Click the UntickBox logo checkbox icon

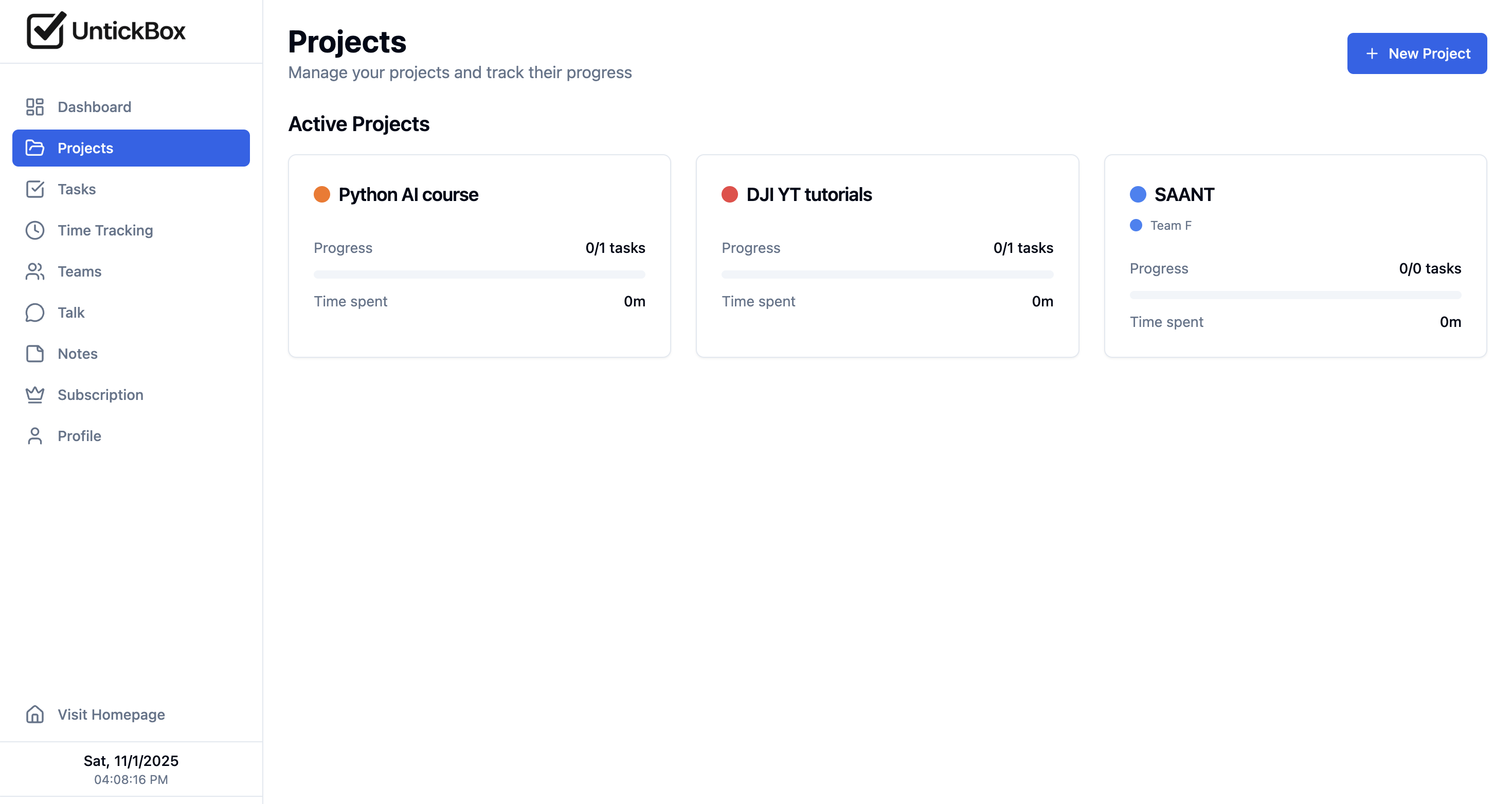[x=45, y=30]
